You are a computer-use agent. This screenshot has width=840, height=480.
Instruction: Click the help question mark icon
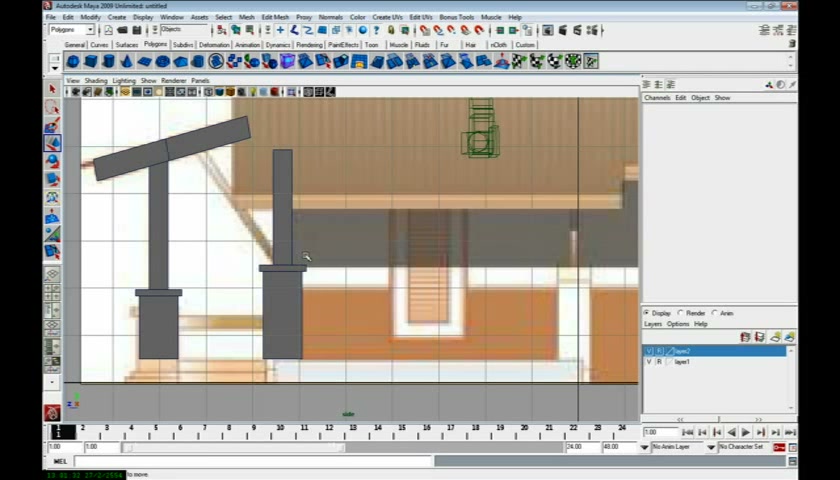[x=377, y=30]
